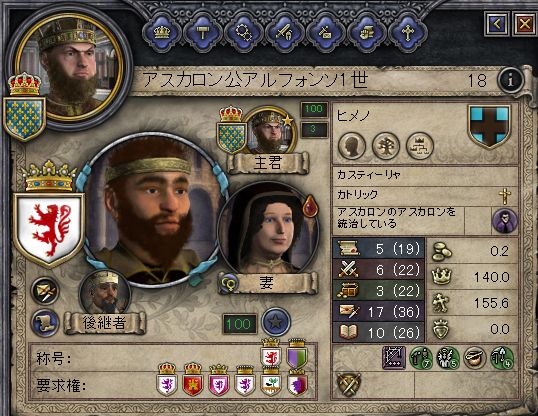Go back with the left arrow button
538x416 pixels.
pyautogui.click(x=497, y=24)
